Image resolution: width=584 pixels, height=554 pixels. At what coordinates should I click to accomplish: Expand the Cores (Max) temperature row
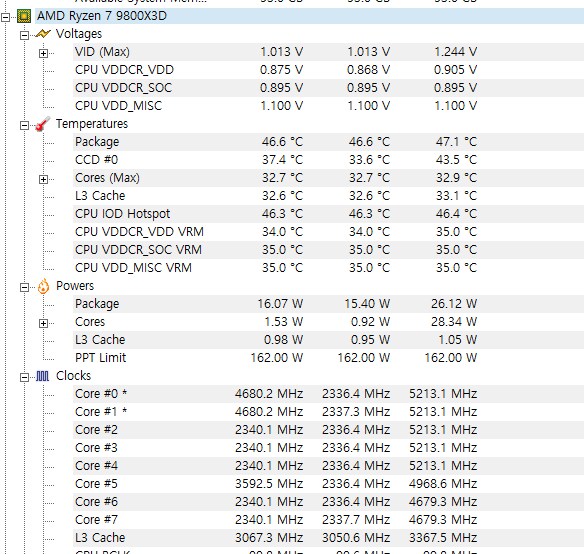[43, 179]
